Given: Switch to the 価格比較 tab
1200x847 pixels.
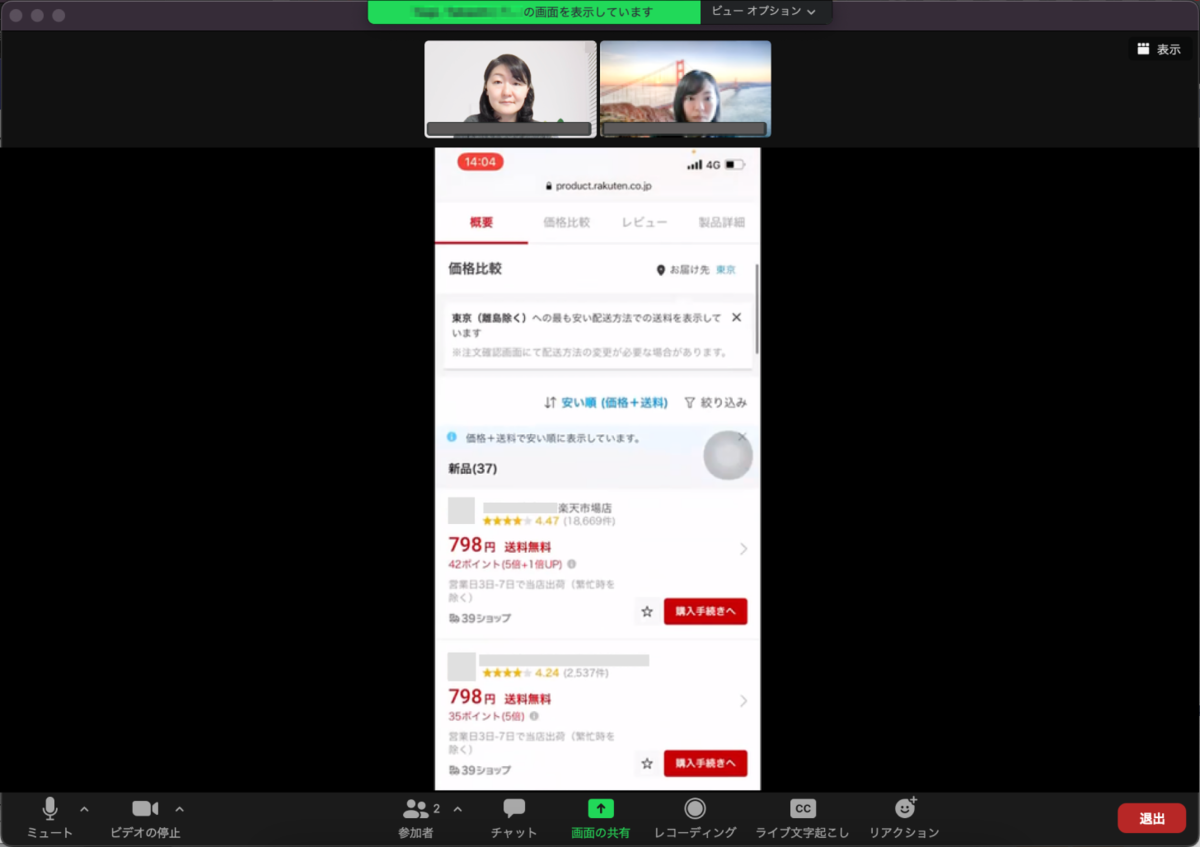Looking at the screenshot, I should 565,222.
